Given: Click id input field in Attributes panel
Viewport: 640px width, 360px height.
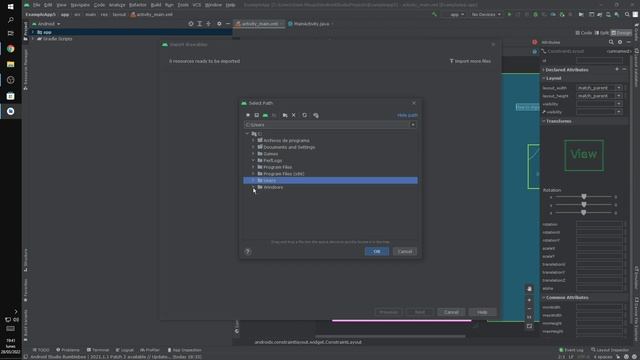Looking at the screenshot, I should [600, 60].
